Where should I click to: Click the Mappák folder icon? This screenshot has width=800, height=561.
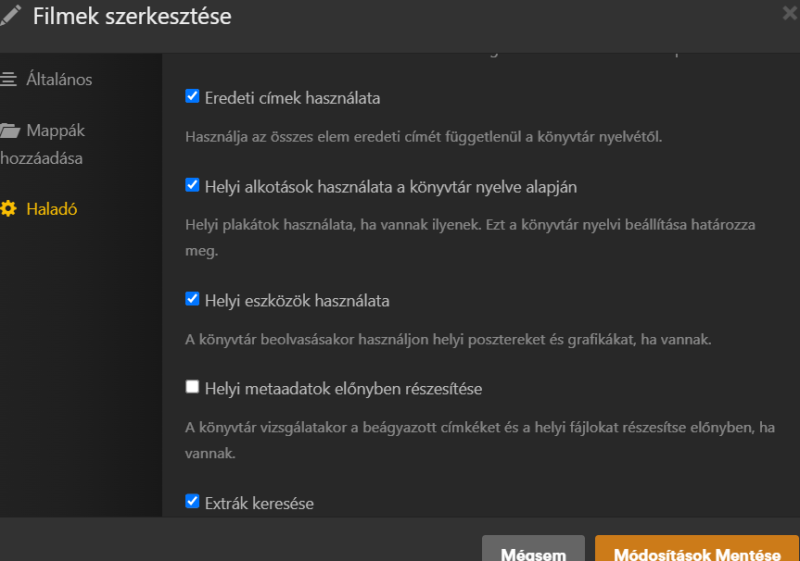9,131
